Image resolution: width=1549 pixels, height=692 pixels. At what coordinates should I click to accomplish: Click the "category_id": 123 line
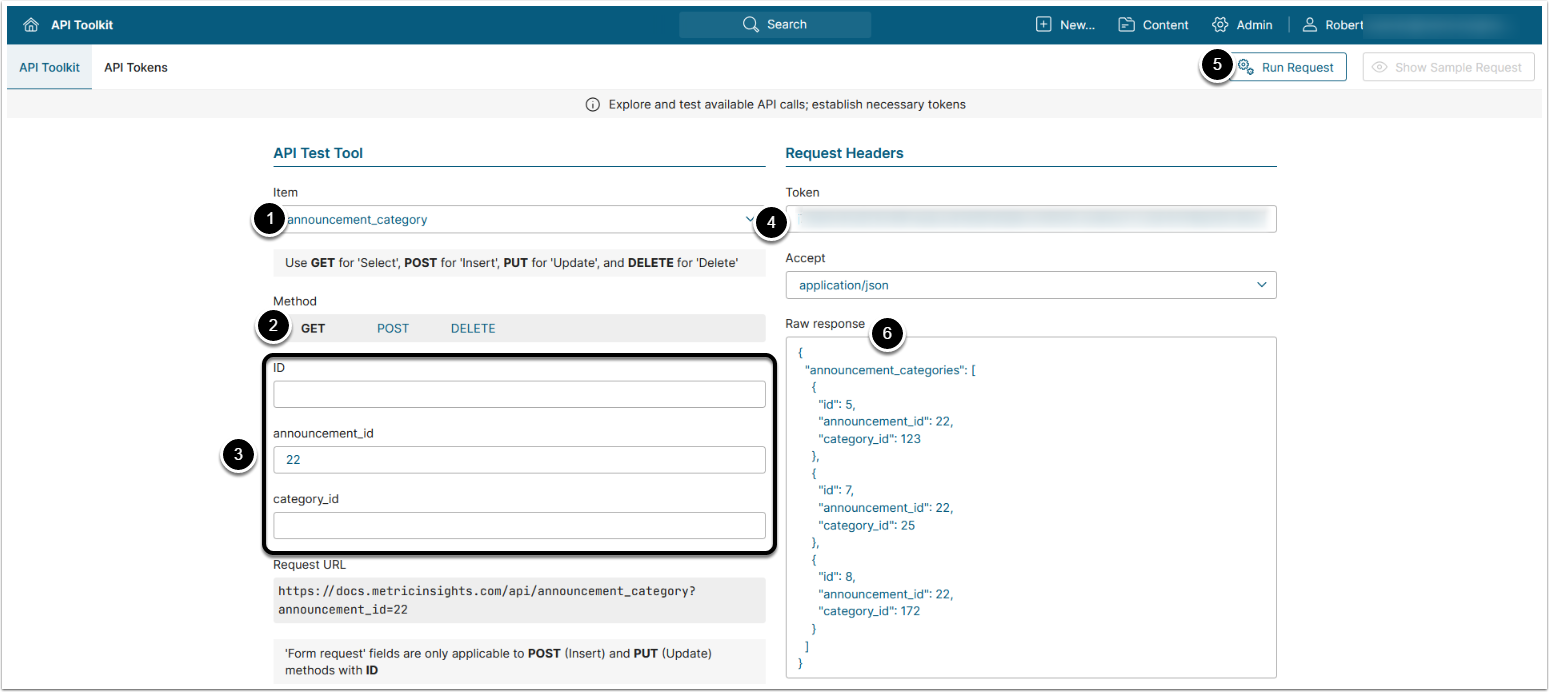(869, 439)
